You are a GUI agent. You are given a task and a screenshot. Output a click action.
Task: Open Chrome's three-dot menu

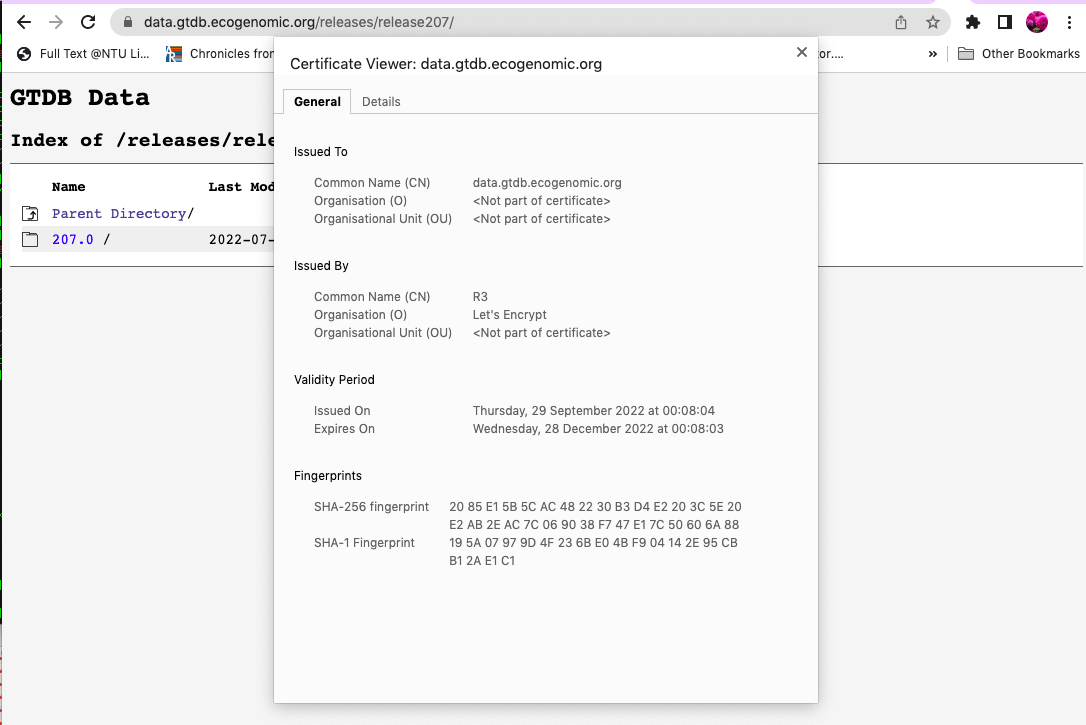click(1070, 20)
